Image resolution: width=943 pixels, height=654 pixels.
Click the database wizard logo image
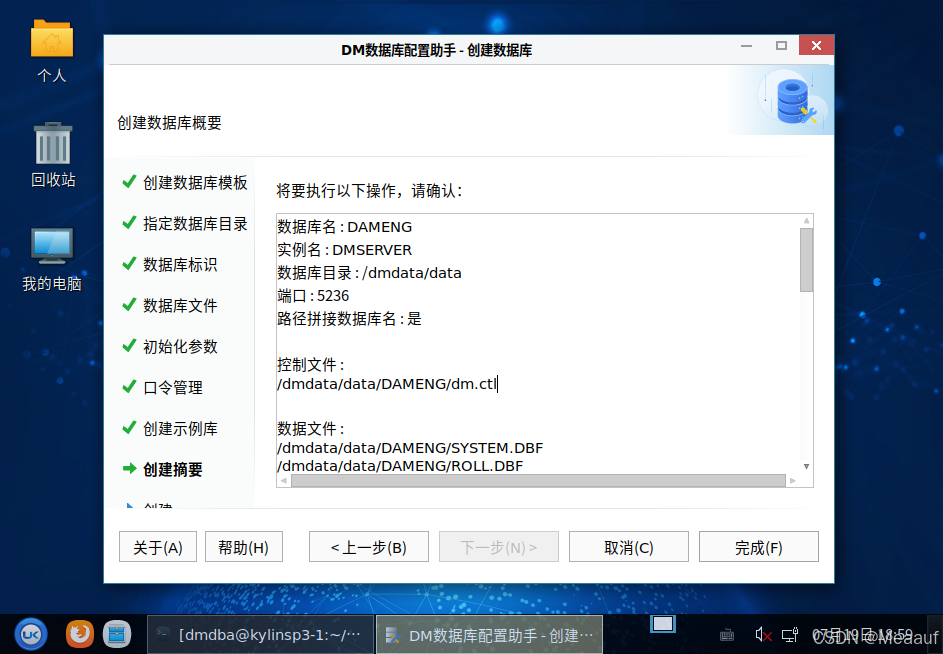click(791, 99)
